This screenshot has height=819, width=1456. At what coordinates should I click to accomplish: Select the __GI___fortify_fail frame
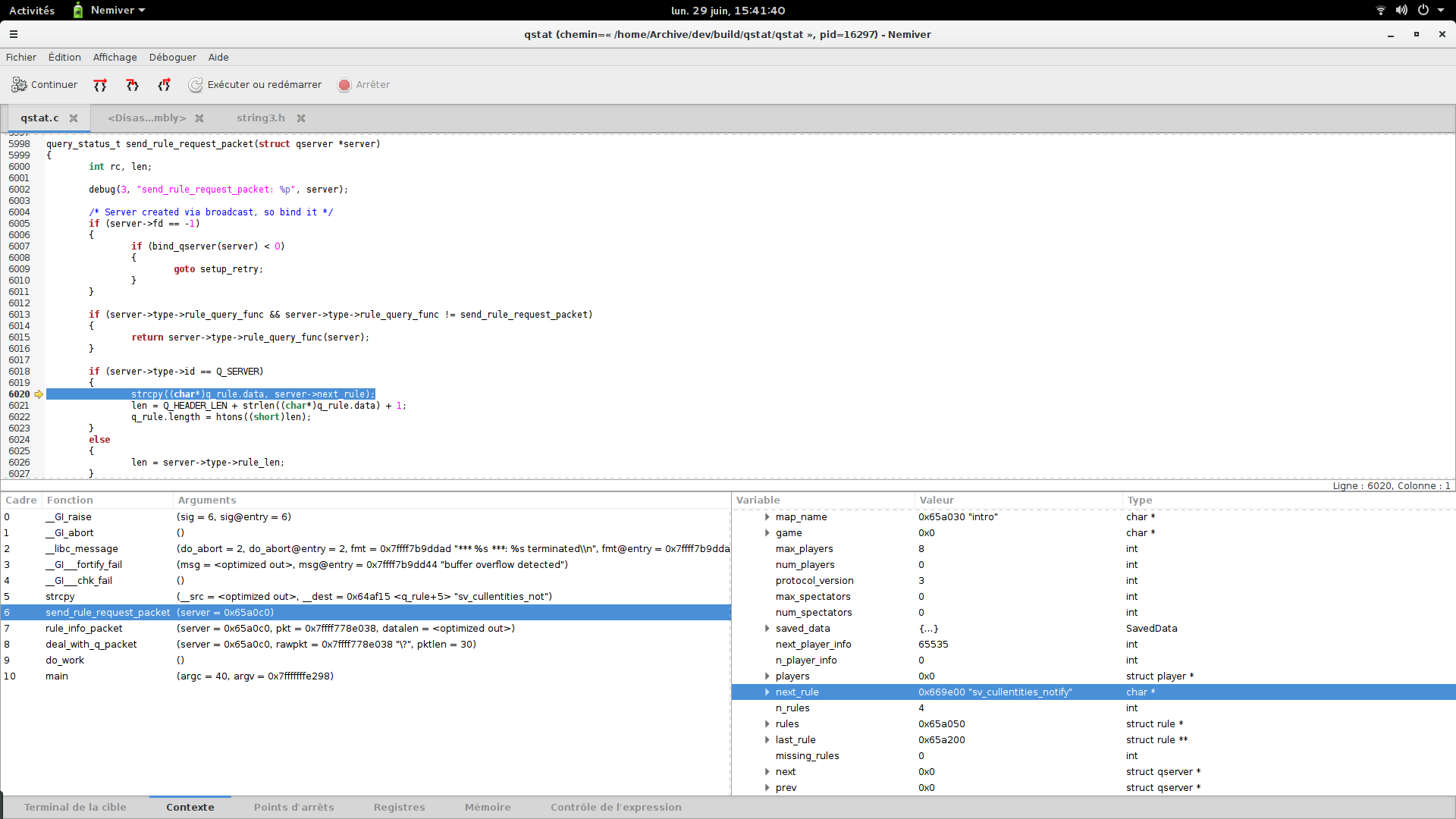pyautogui.click(x=366, y=565)
